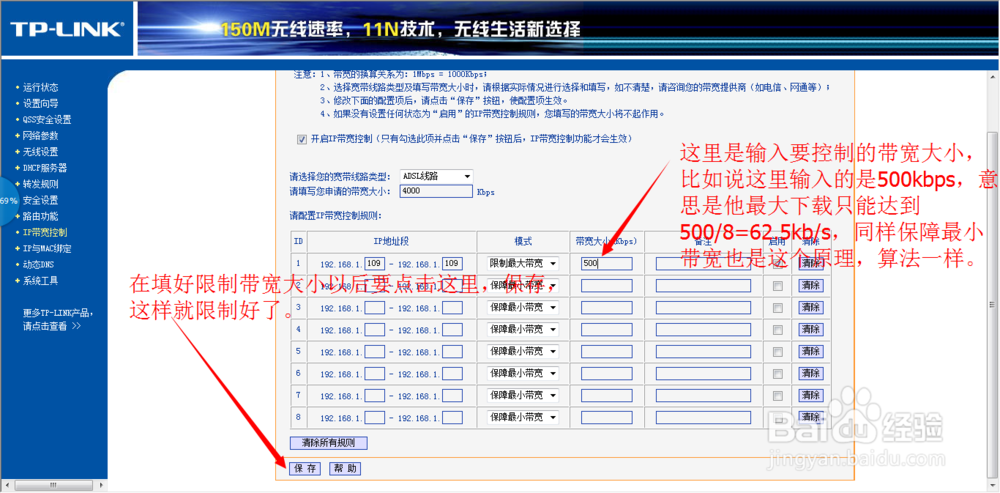Viewport: 1000px width, 493px height.
Task: Enable the rule in row 7
Action: 777,397
